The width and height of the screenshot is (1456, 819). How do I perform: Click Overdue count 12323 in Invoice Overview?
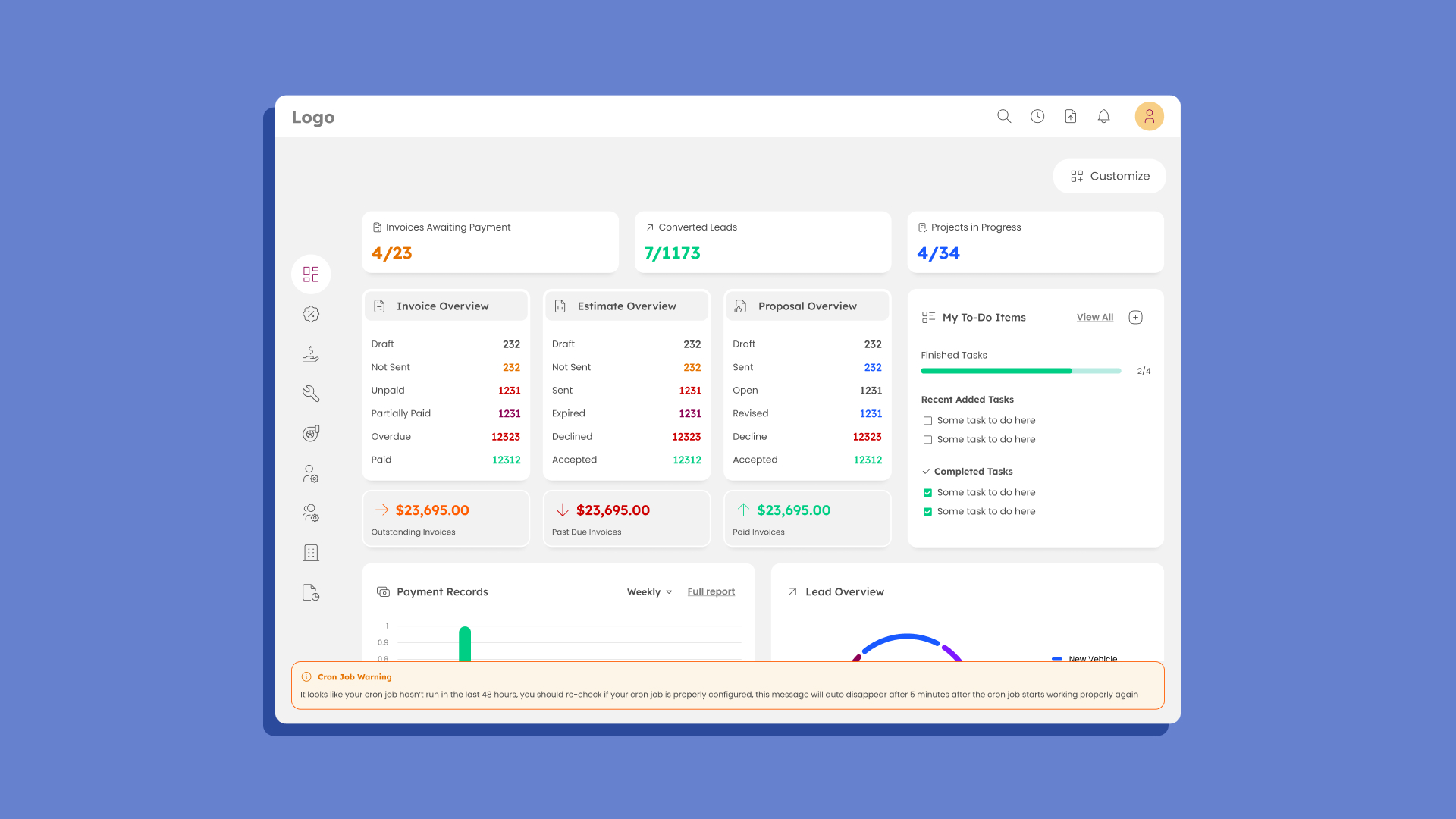point(506,437)
